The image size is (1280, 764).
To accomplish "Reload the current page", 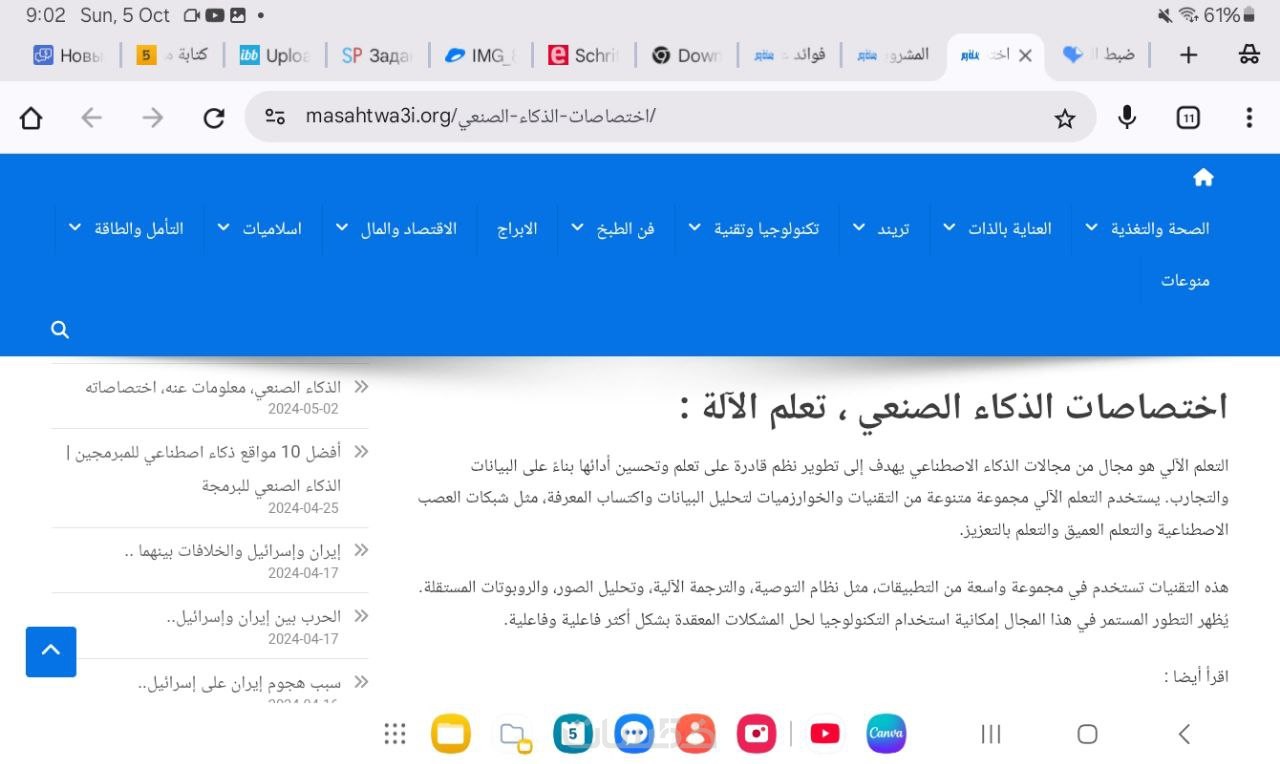I will click(214, 118).
